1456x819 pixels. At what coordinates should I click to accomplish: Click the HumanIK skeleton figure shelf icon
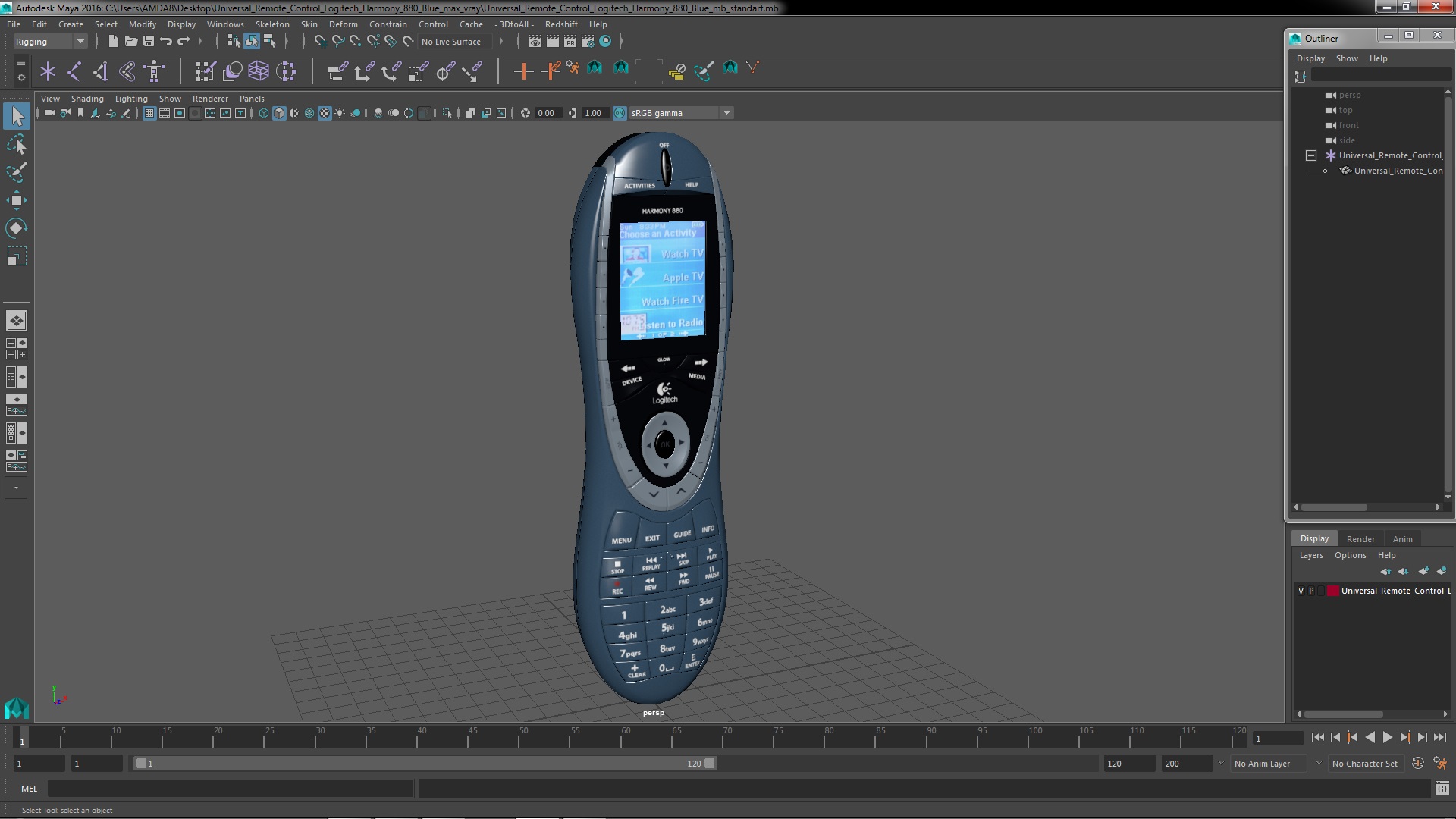pos(154,72)
